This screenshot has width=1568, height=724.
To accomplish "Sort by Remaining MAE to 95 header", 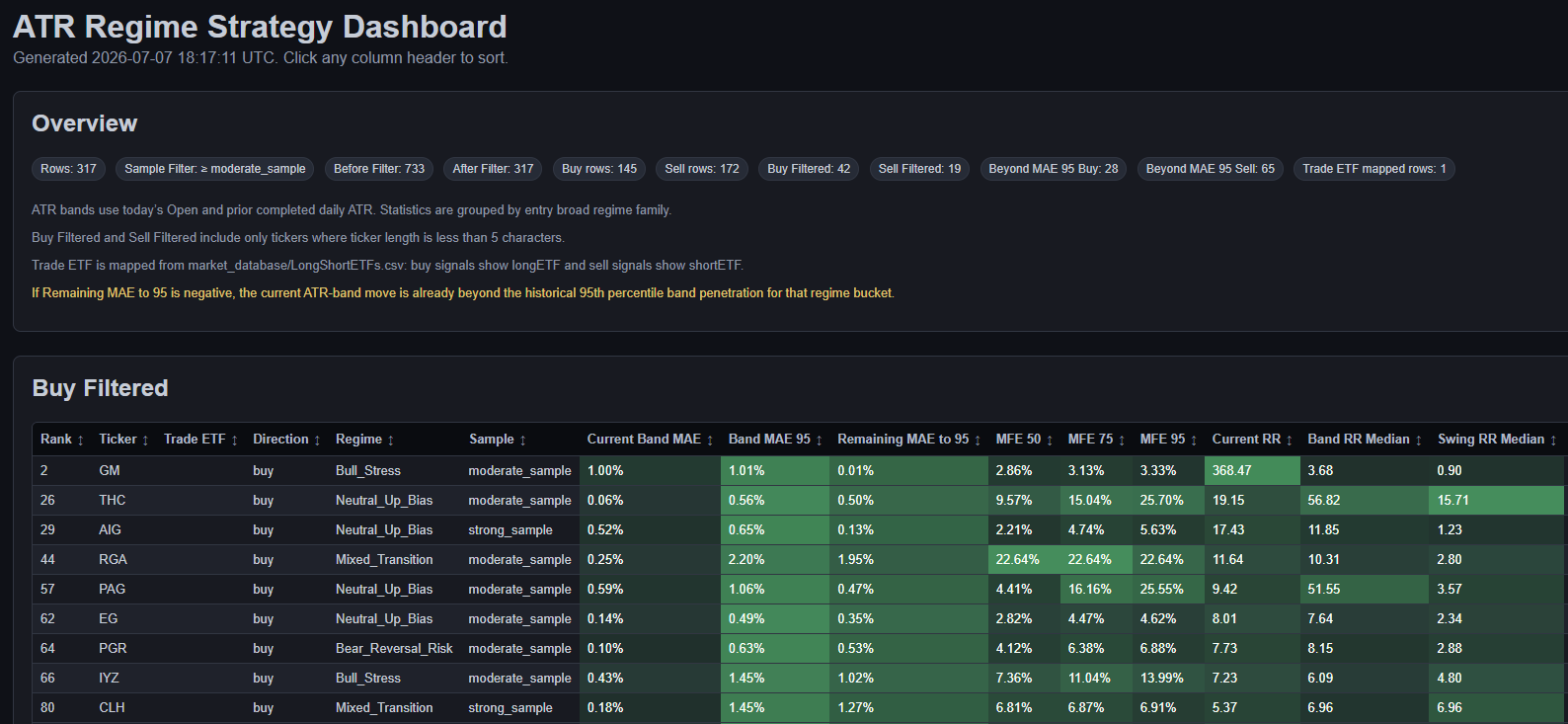I will tap(908, 440).
